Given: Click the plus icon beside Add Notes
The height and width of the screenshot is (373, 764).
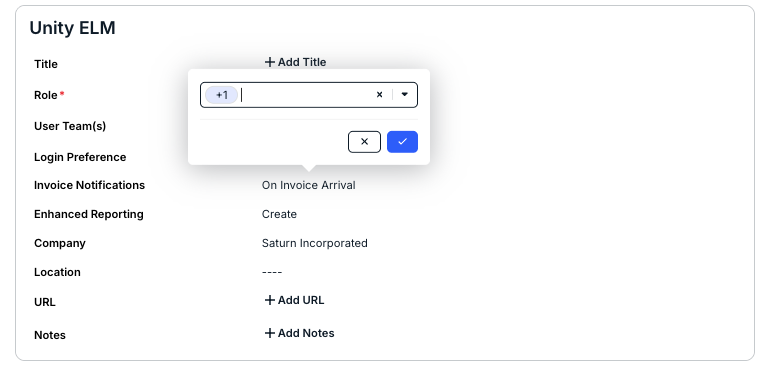Looking at the screenshot, I should point(269,333).
